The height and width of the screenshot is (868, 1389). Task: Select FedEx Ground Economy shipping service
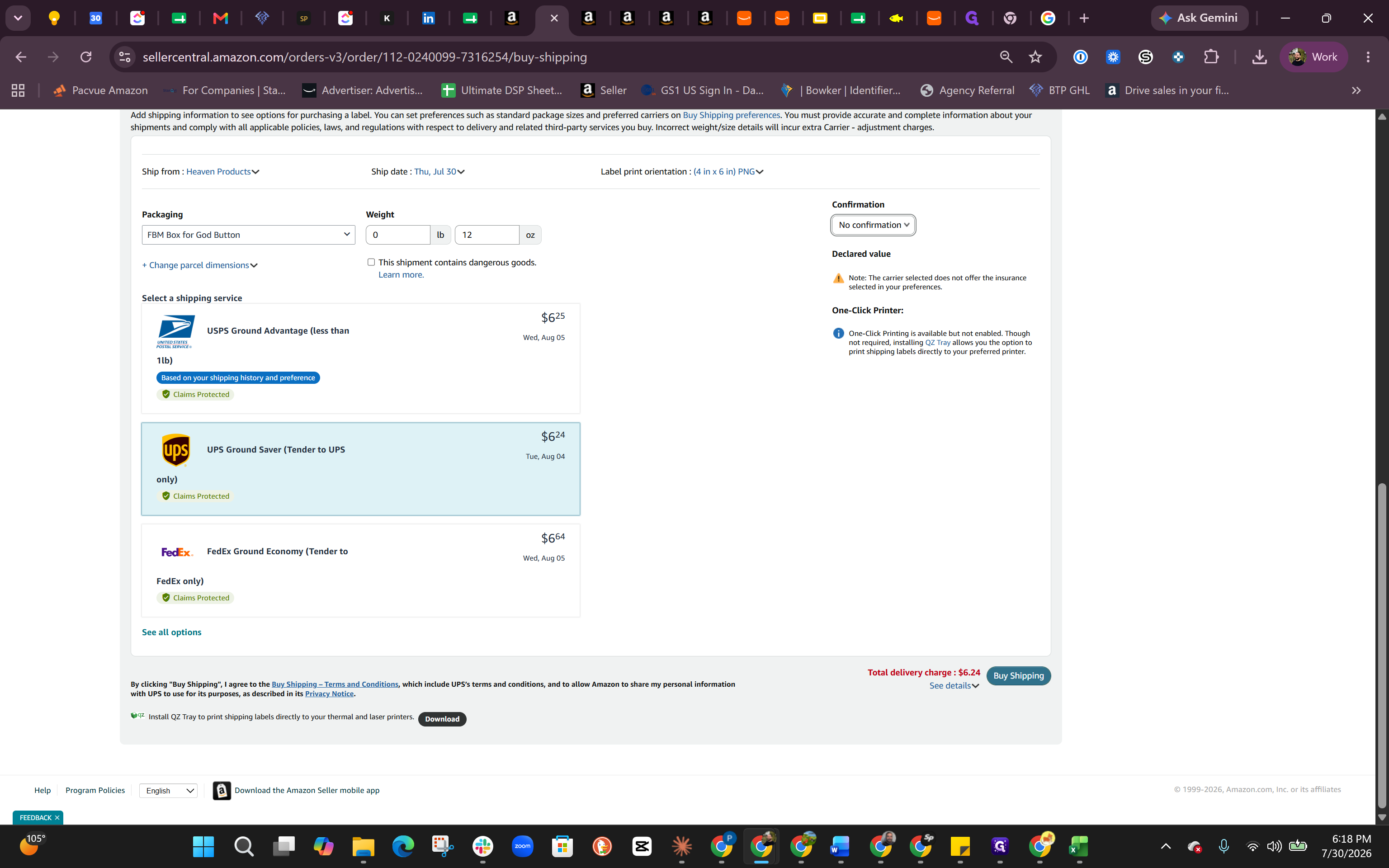pyautogui.click(x=360, y=571)
